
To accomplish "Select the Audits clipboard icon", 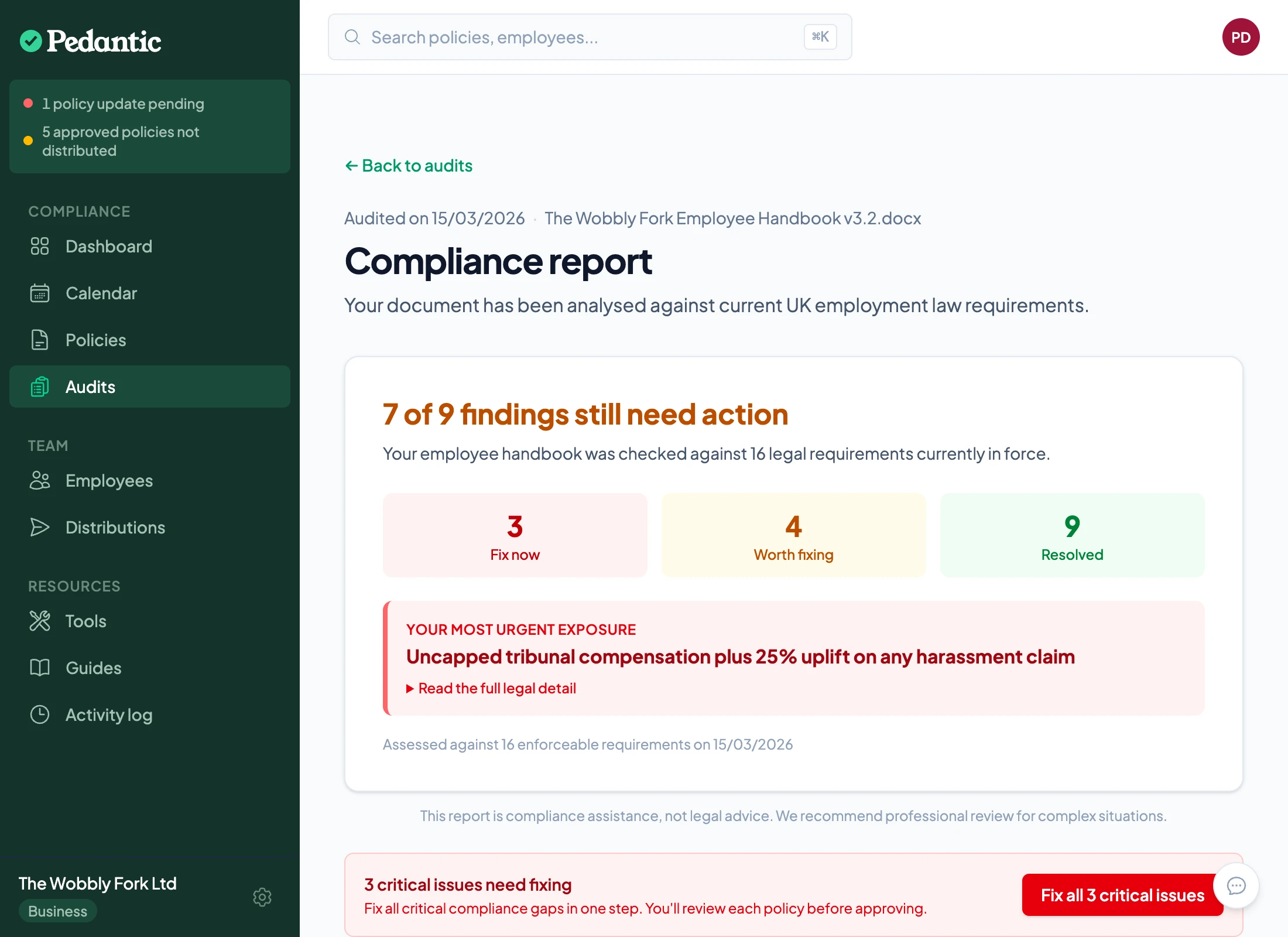I will 39,387.
